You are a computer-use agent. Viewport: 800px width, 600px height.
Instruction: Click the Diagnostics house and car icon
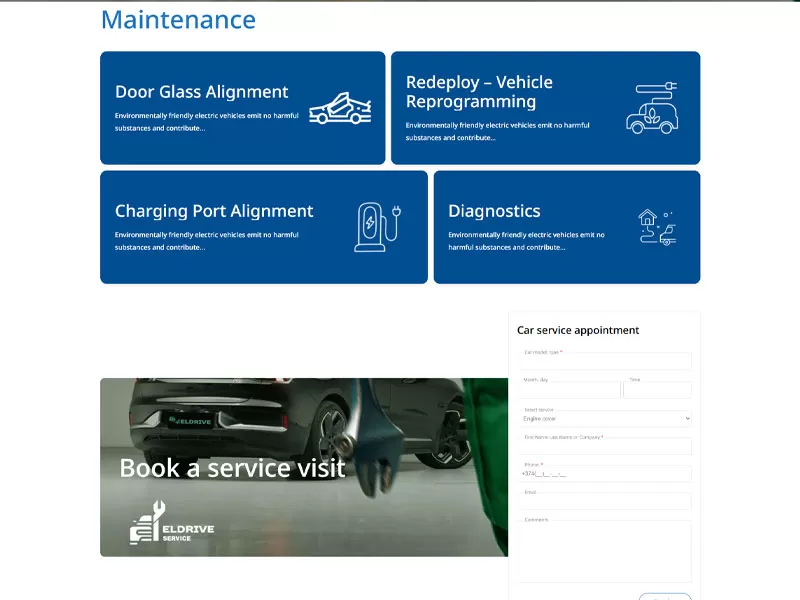coord(657,227)
